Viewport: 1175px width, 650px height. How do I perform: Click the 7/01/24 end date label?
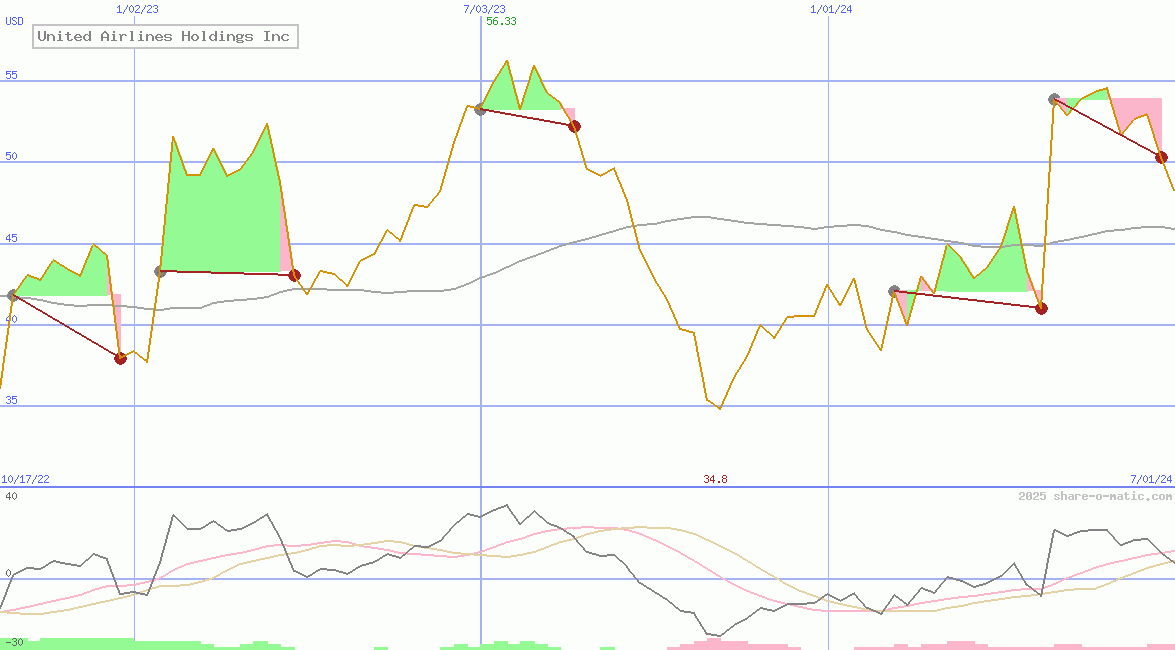point(1149,480)
